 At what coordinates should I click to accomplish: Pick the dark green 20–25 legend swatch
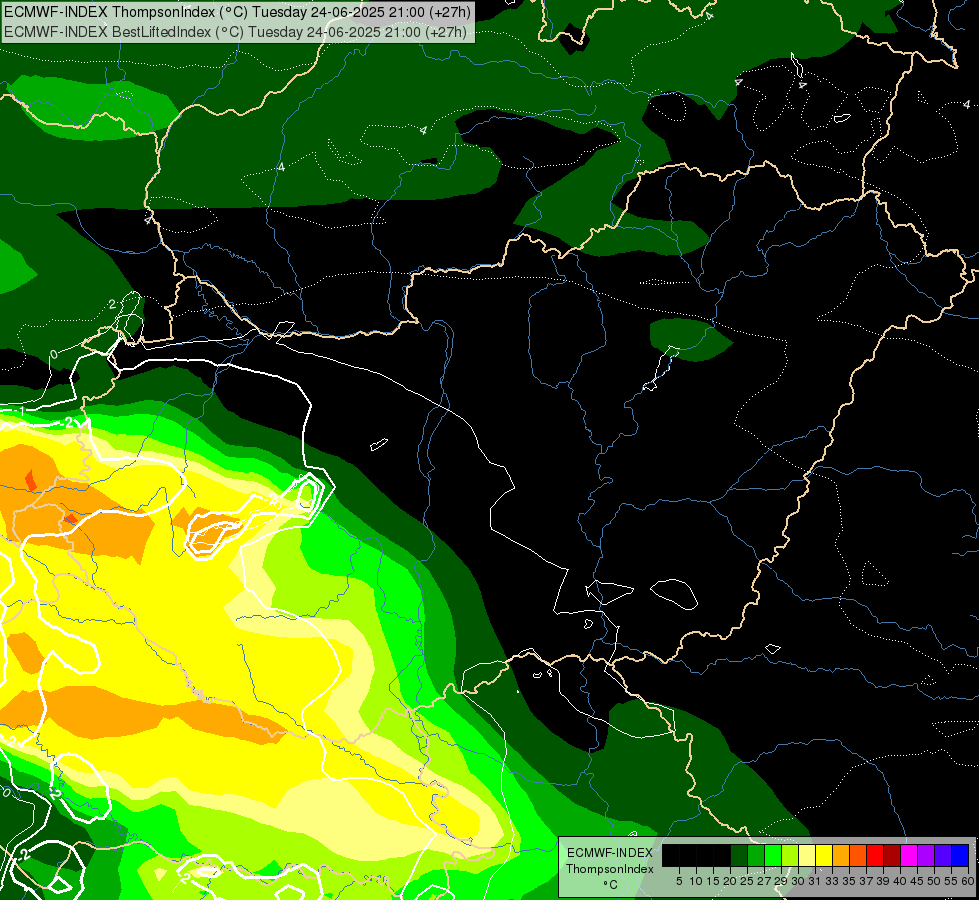pos(739,855)
